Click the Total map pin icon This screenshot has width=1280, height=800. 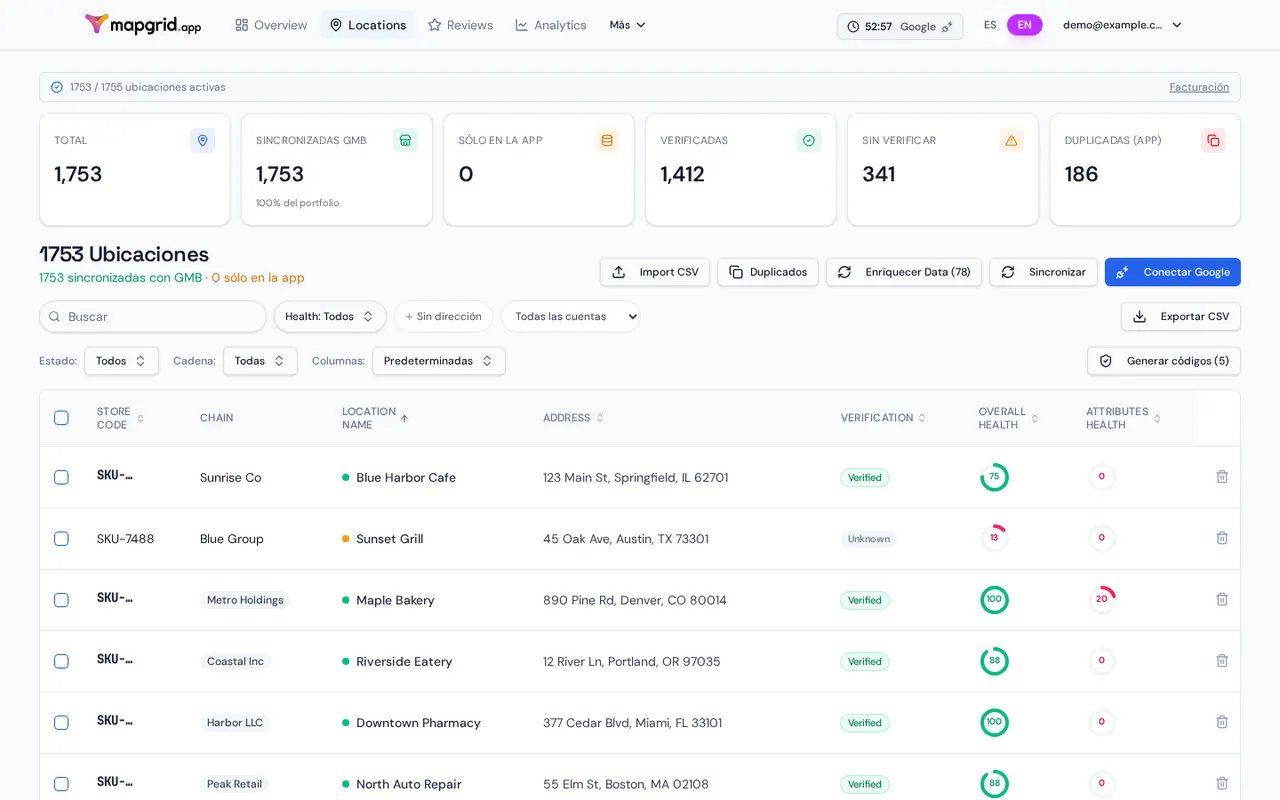point(203,140)
